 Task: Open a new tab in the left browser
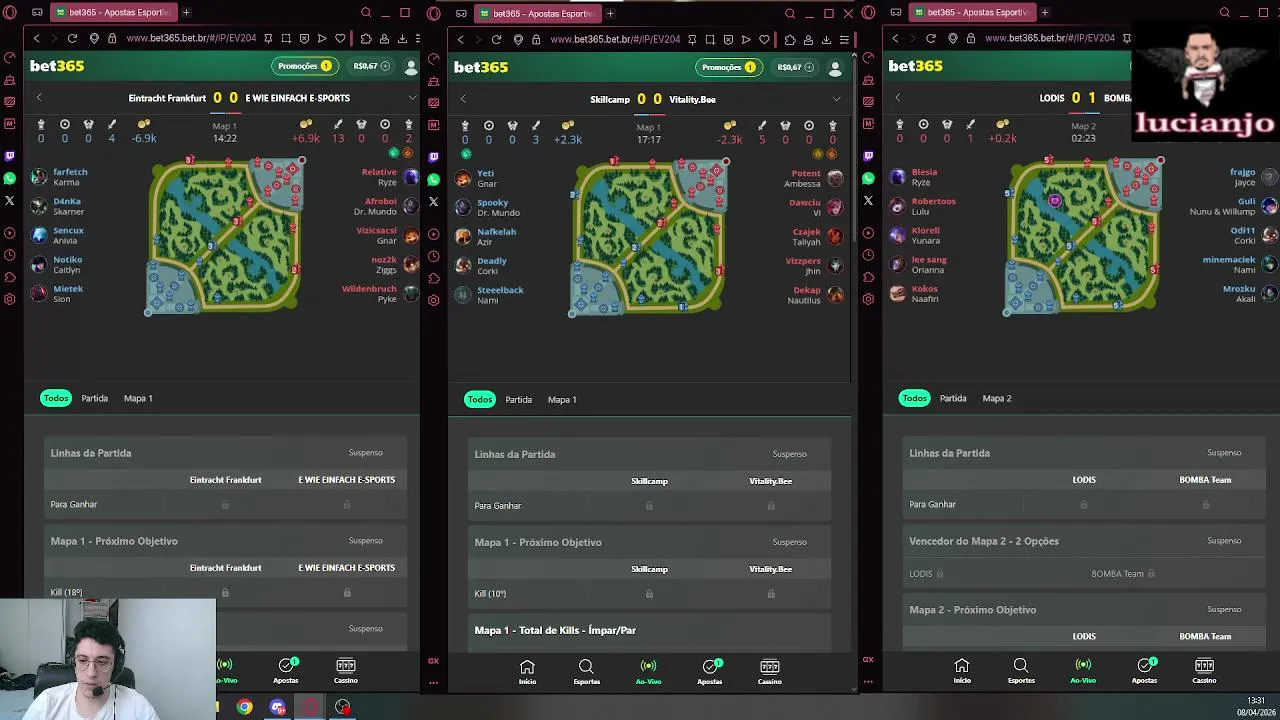(x=186, y=12)
